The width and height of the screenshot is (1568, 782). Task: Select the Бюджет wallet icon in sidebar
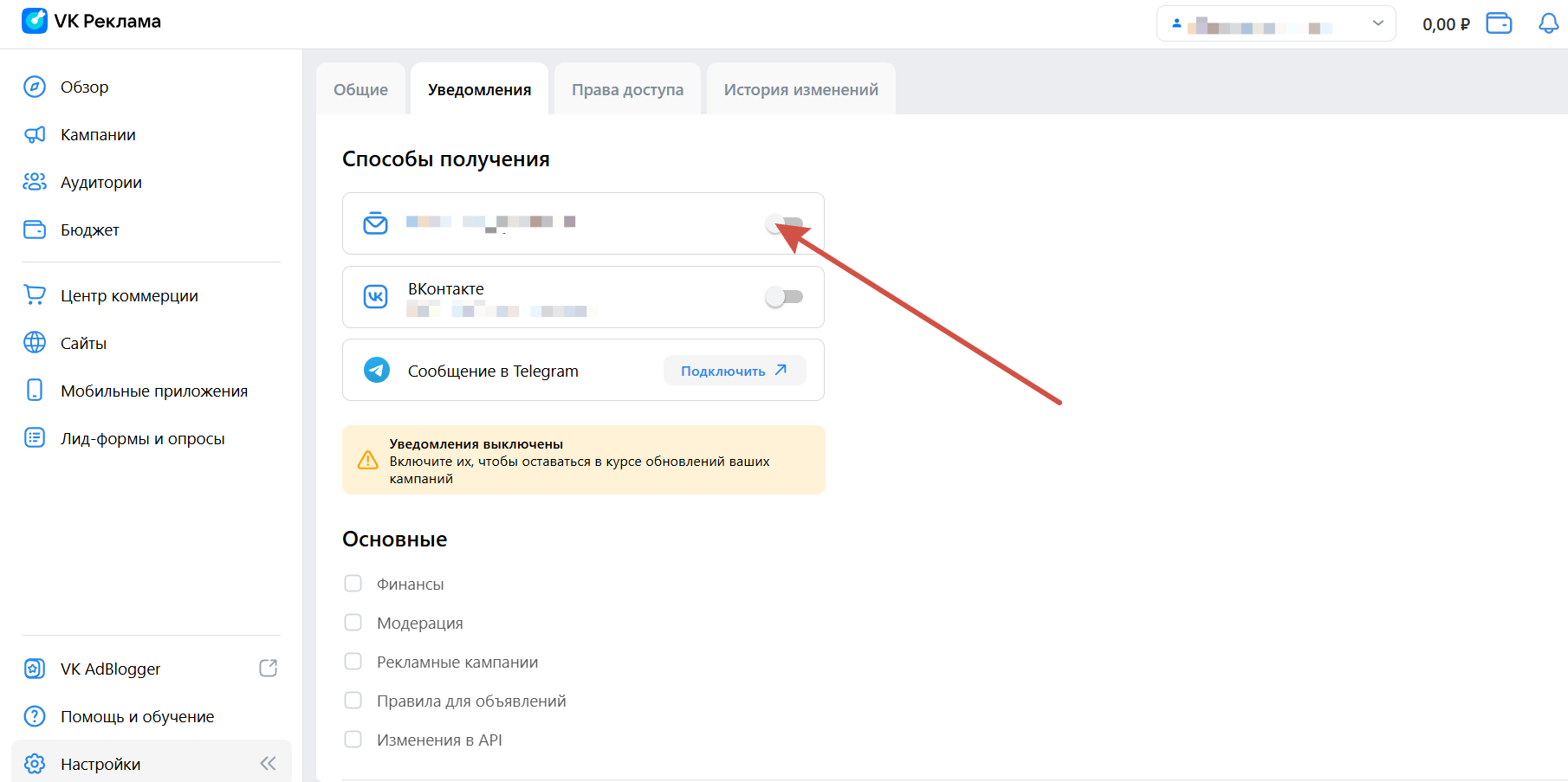[x=35, y=229]
